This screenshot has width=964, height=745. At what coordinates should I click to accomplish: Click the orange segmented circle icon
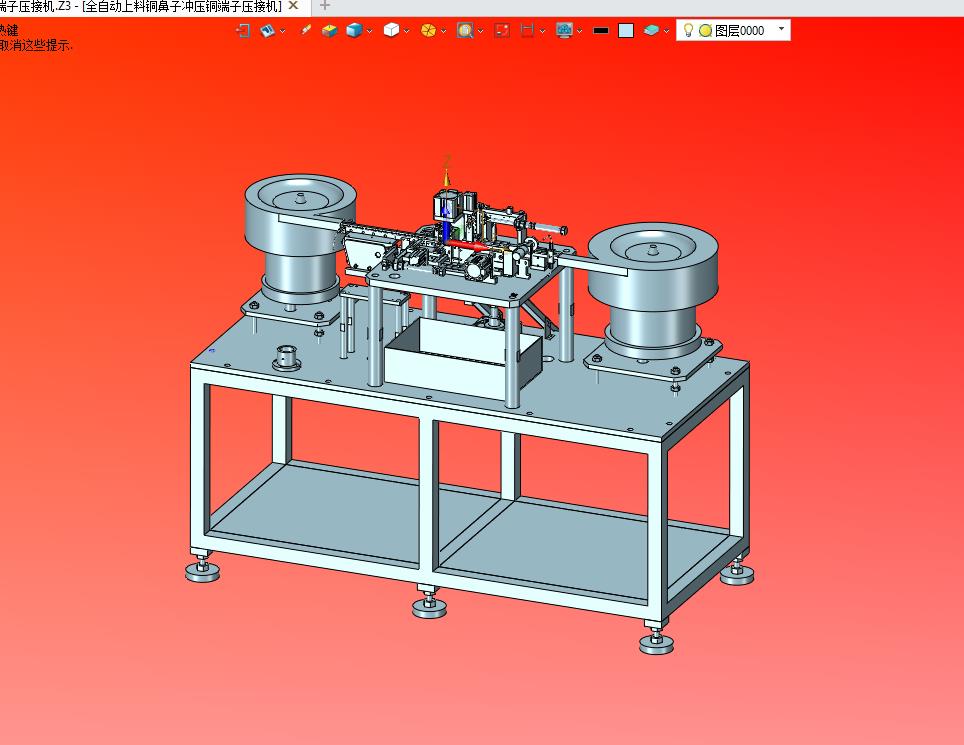click(429, 30)
